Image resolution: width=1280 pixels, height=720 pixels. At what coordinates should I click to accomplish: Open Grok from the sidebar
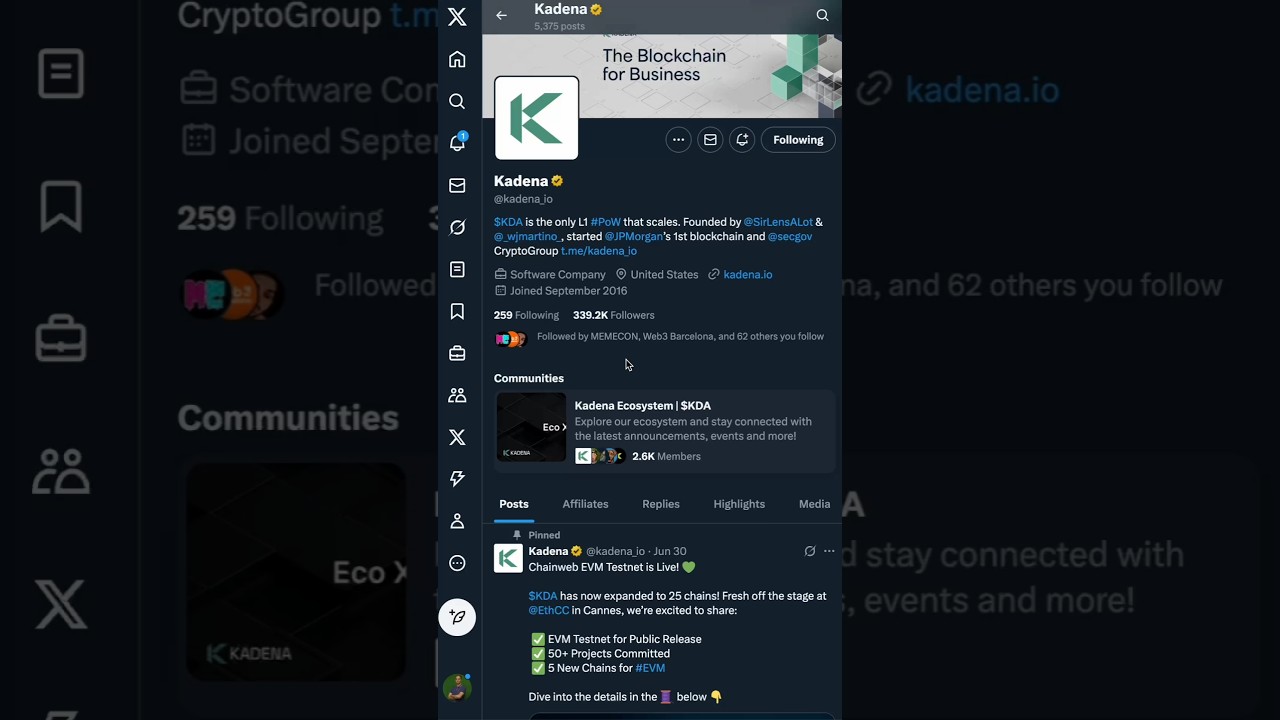[457, 228]
